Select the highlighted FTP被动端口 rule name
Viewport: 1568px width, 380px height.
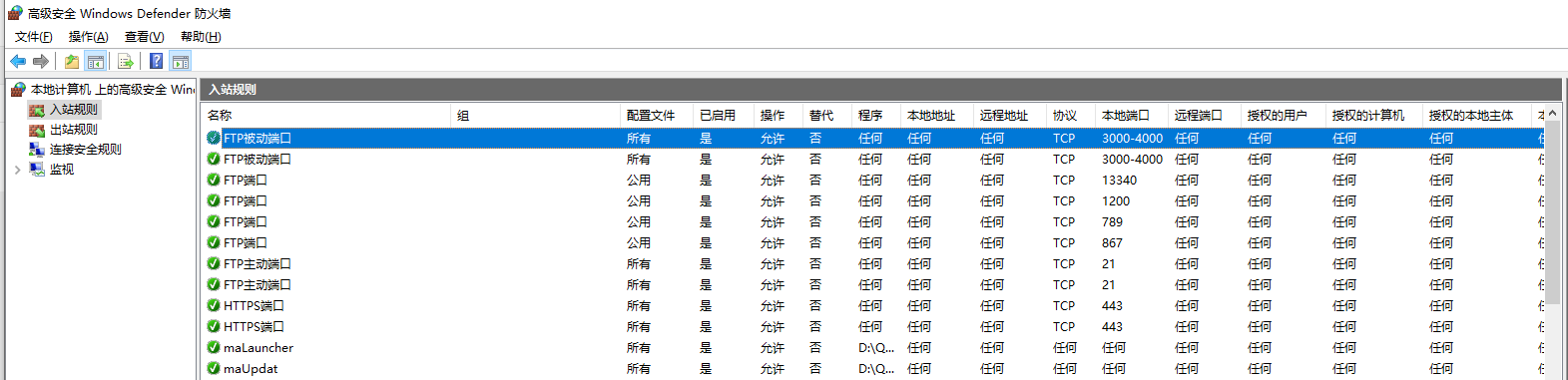point(258,138)
